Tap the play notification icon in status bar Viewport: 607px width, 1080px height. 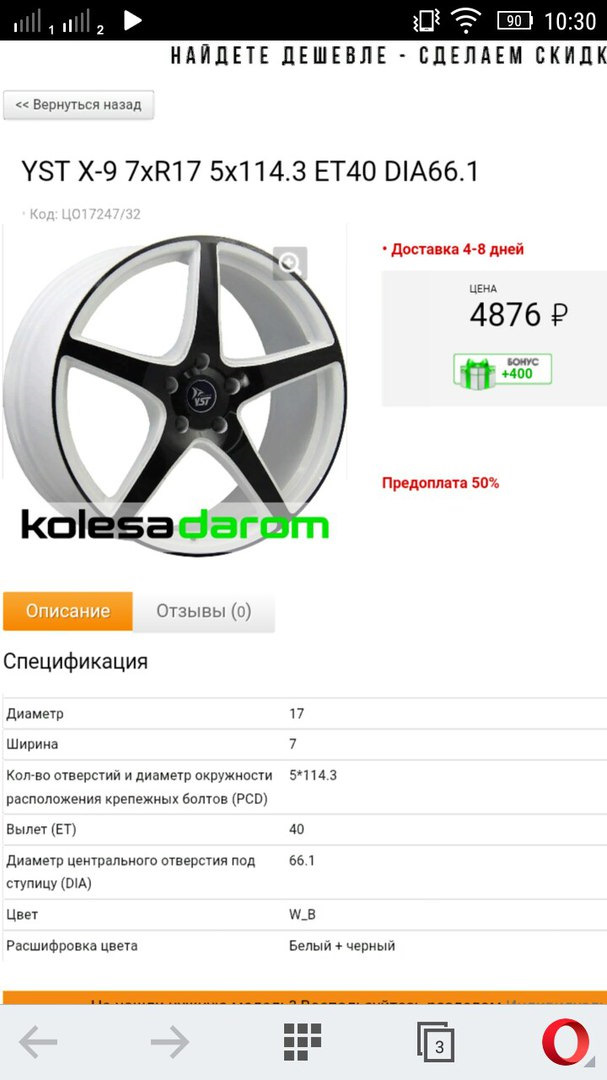pyautogui.click(x=132, y=21)
